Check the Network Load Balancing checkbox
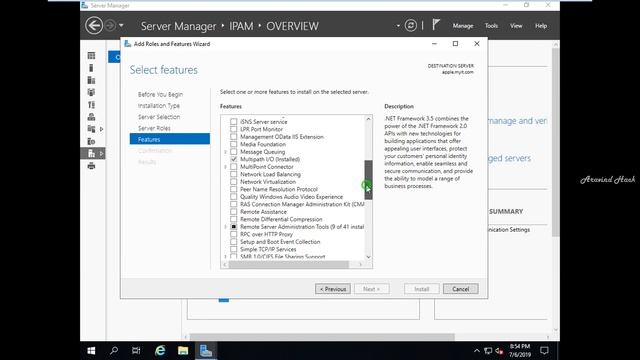 (x=233, y=174)
